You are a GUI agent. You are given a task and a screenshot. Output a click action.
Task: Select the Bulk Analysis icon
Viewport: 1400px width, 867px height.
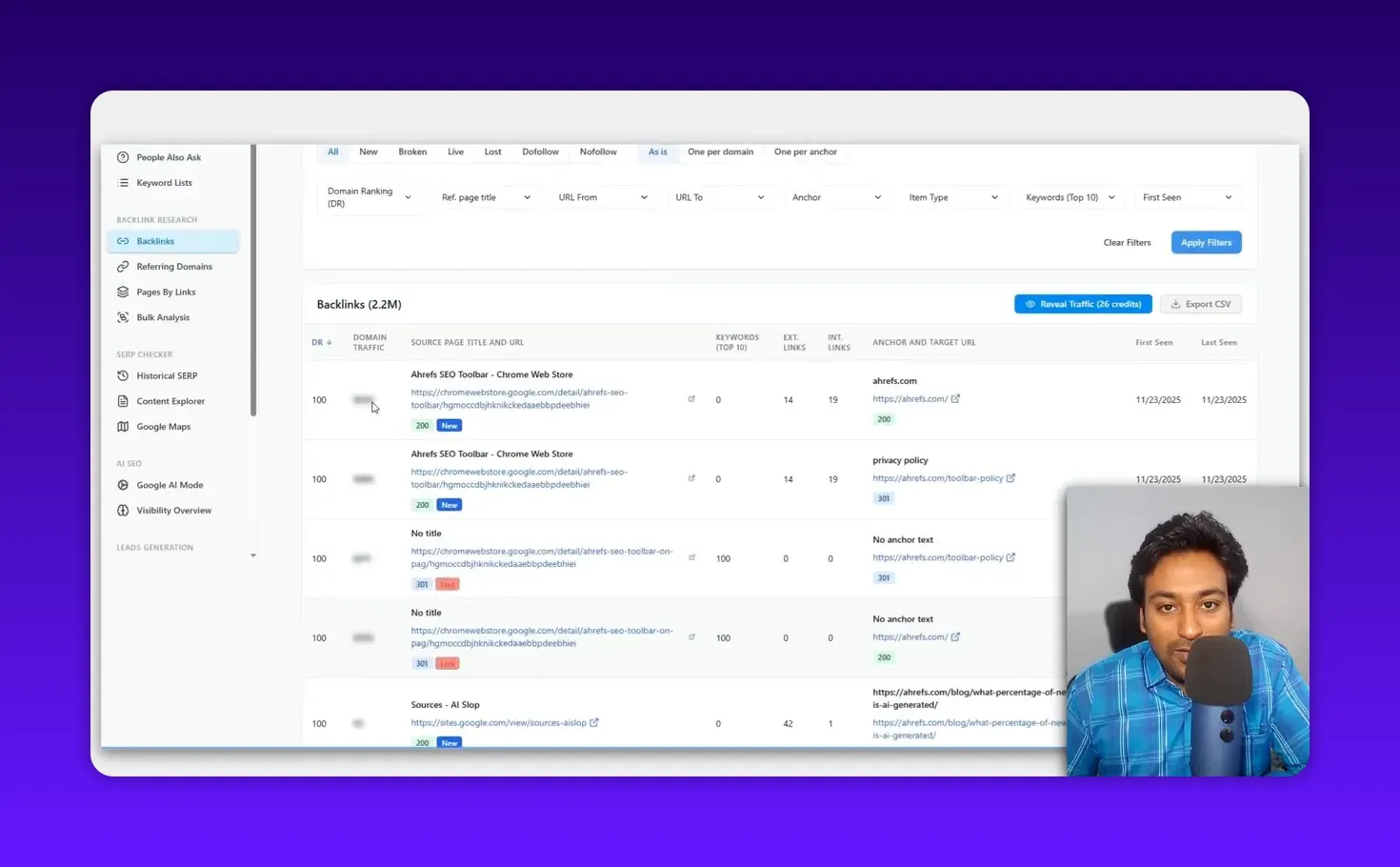tap(123, 317)
